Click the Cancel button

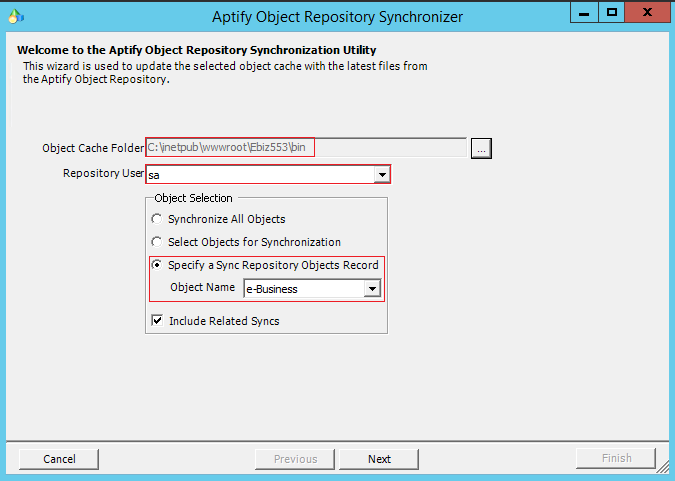pyautogui.click(x=59, y=459)
